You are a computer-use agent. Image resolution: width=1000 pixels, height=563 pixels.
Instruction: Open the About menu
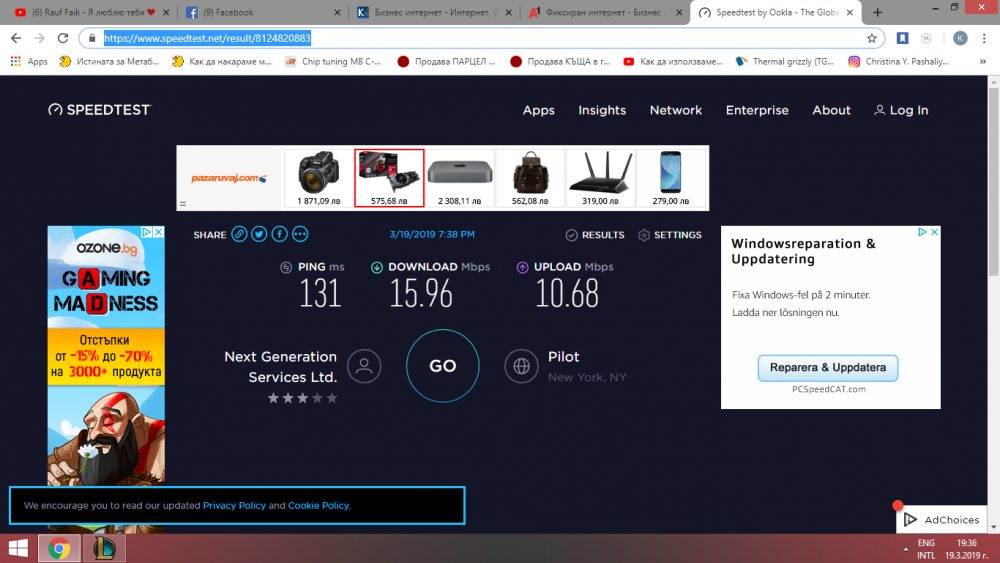click(832, 110)
